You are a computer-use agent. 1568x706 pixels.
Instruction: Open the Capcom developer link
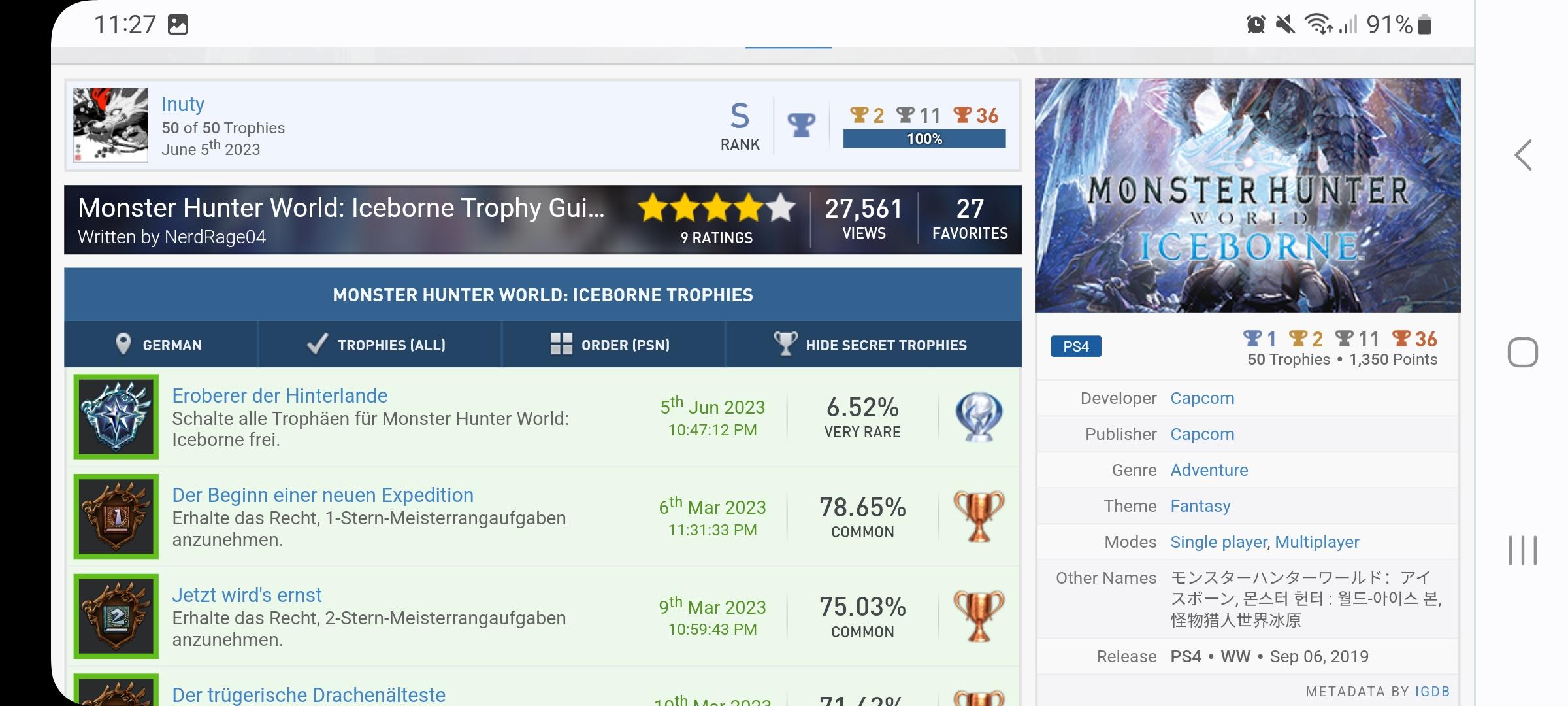point(1202,398)
